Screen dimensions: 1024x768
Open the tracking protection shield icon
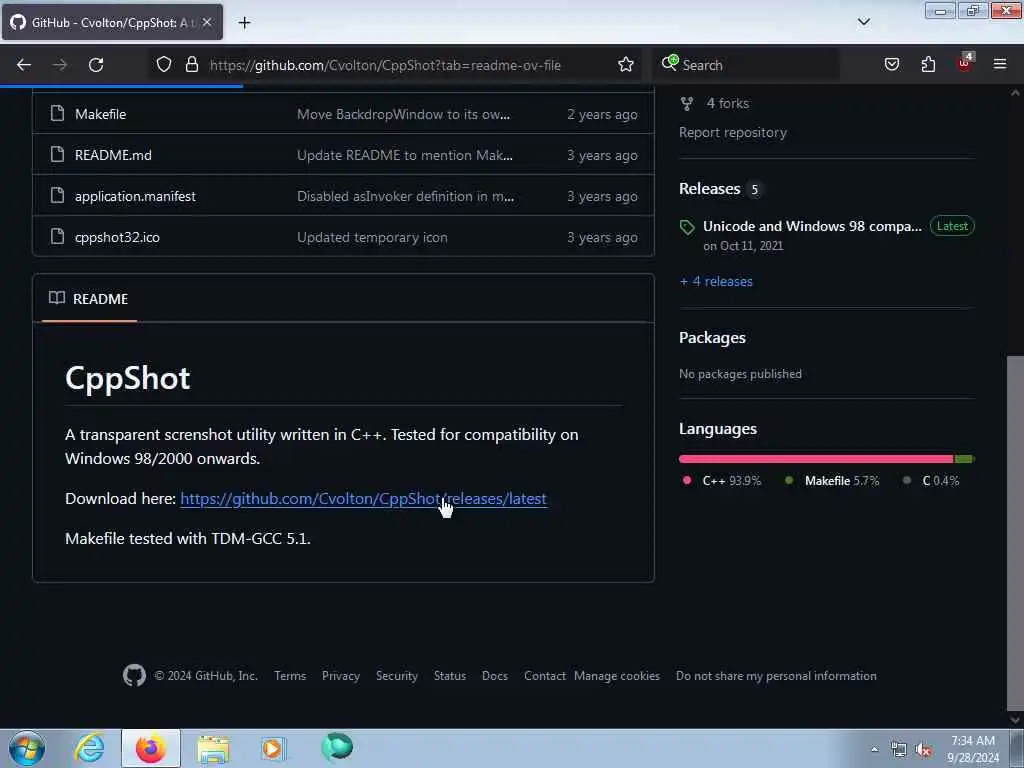[x=164, y=65]
